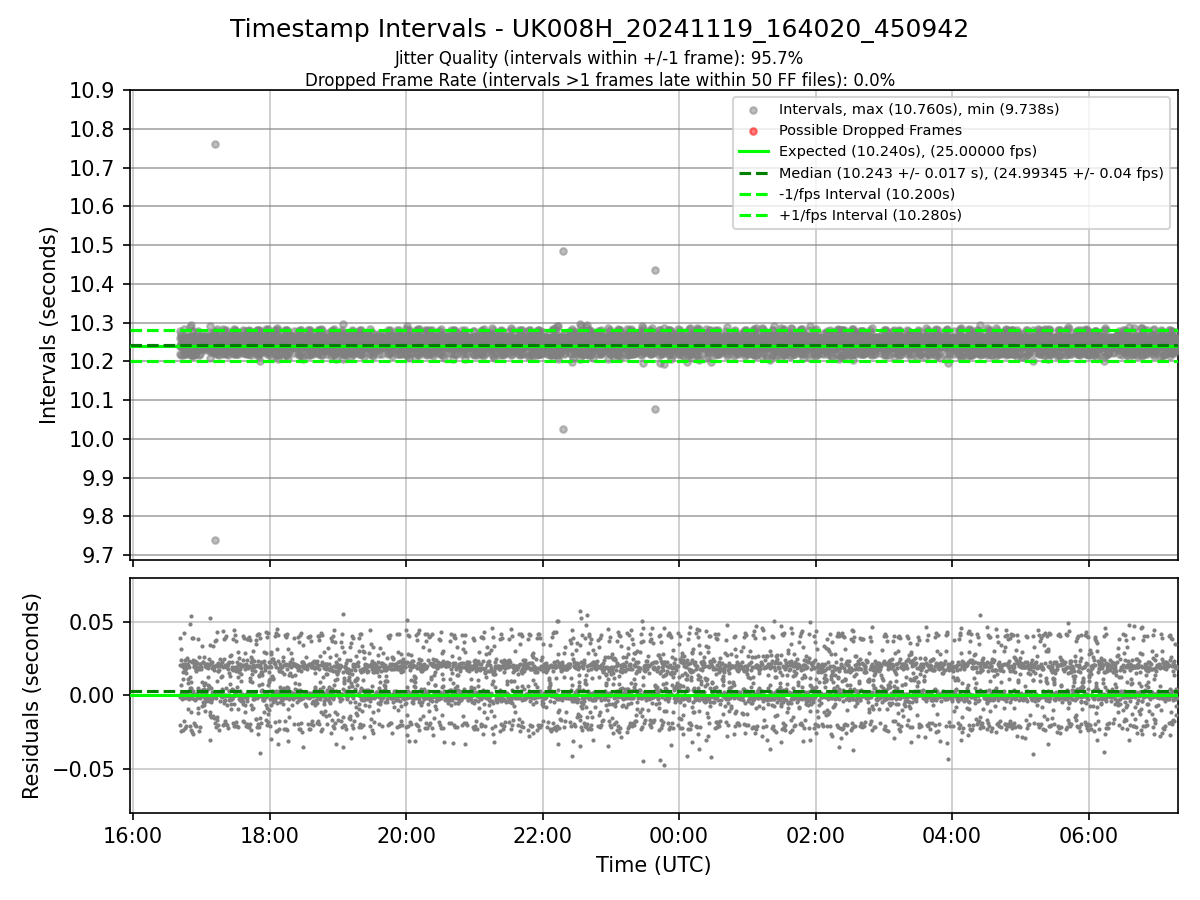
Task: Click the 06:00 time tick label
Action: click(x=1088, y=836)
